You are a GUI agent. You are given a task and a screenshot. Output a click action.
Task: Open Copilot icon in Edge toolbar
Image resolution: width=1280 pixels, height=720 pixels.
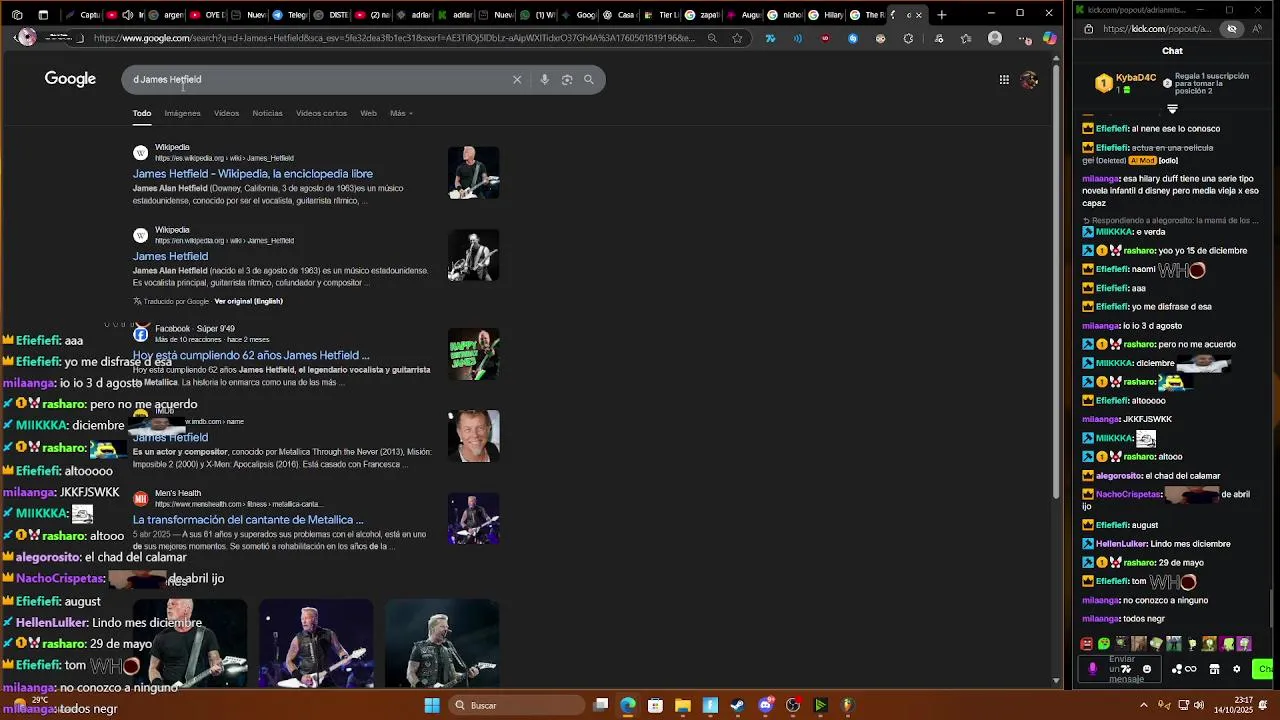[x=1049, y=38]
